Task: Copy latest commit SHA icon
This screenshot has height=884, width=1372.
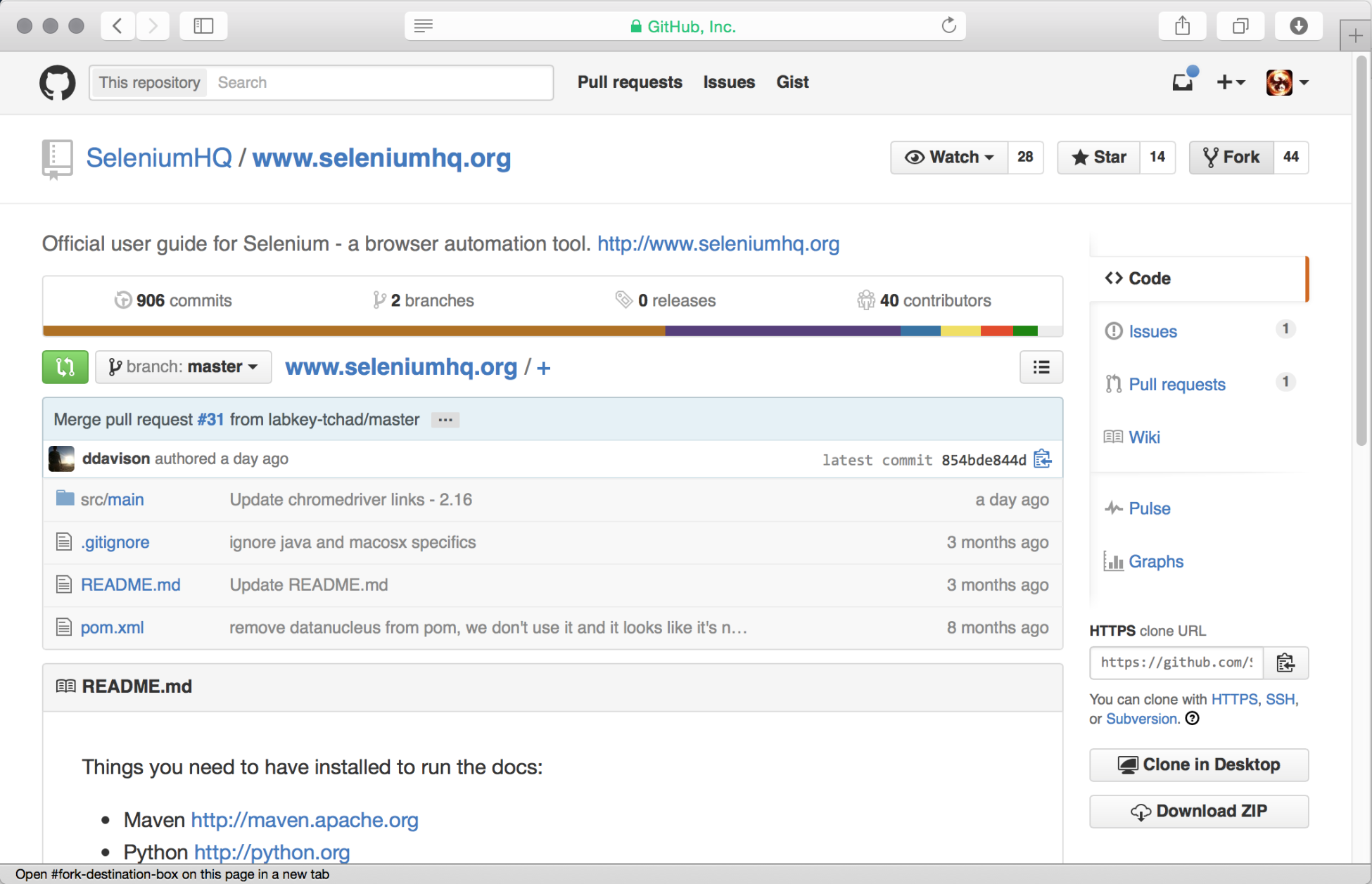Action: click(x=1043, y=459)
